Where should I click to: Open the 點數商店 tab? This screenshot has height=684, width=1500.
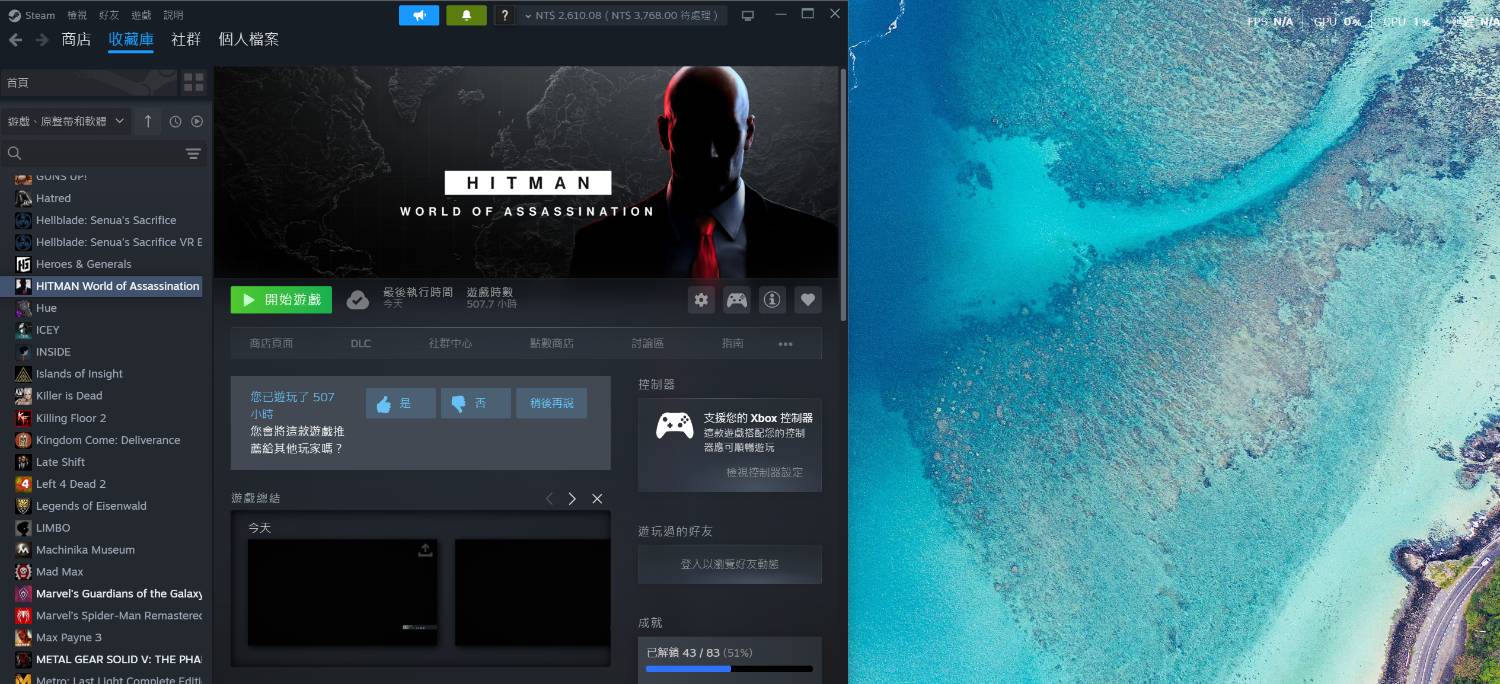(x=552, y=343)
